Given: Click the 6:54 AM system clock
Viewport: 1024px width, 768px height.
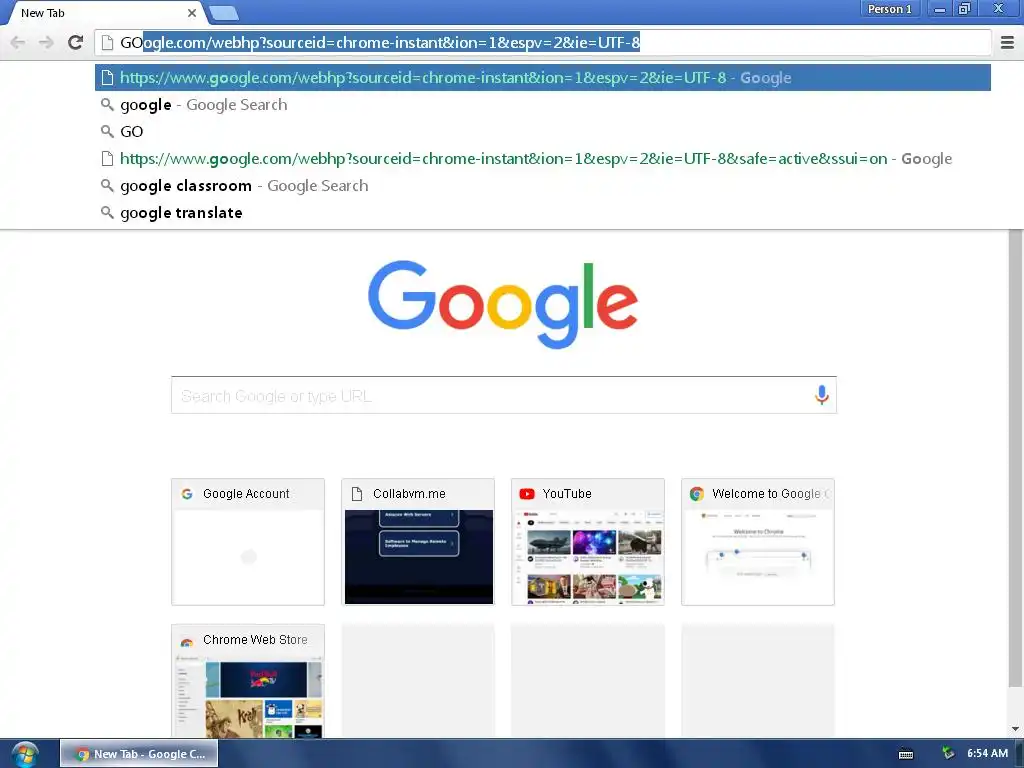Looking at the screenshot, I should [987, 753].
